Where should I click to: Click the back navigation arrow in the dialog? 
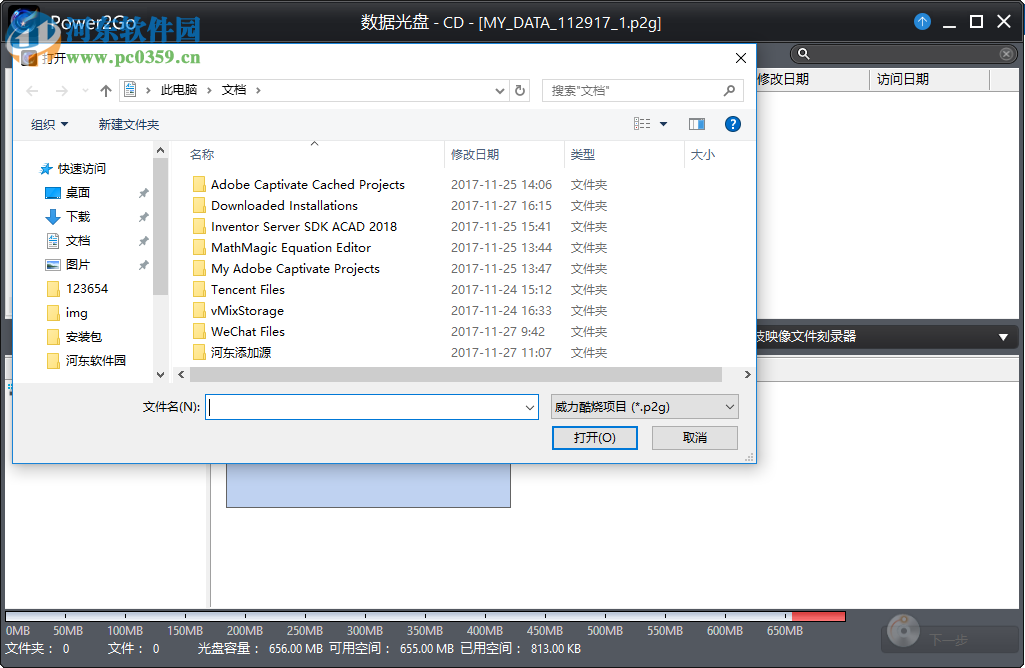(31, 90)
